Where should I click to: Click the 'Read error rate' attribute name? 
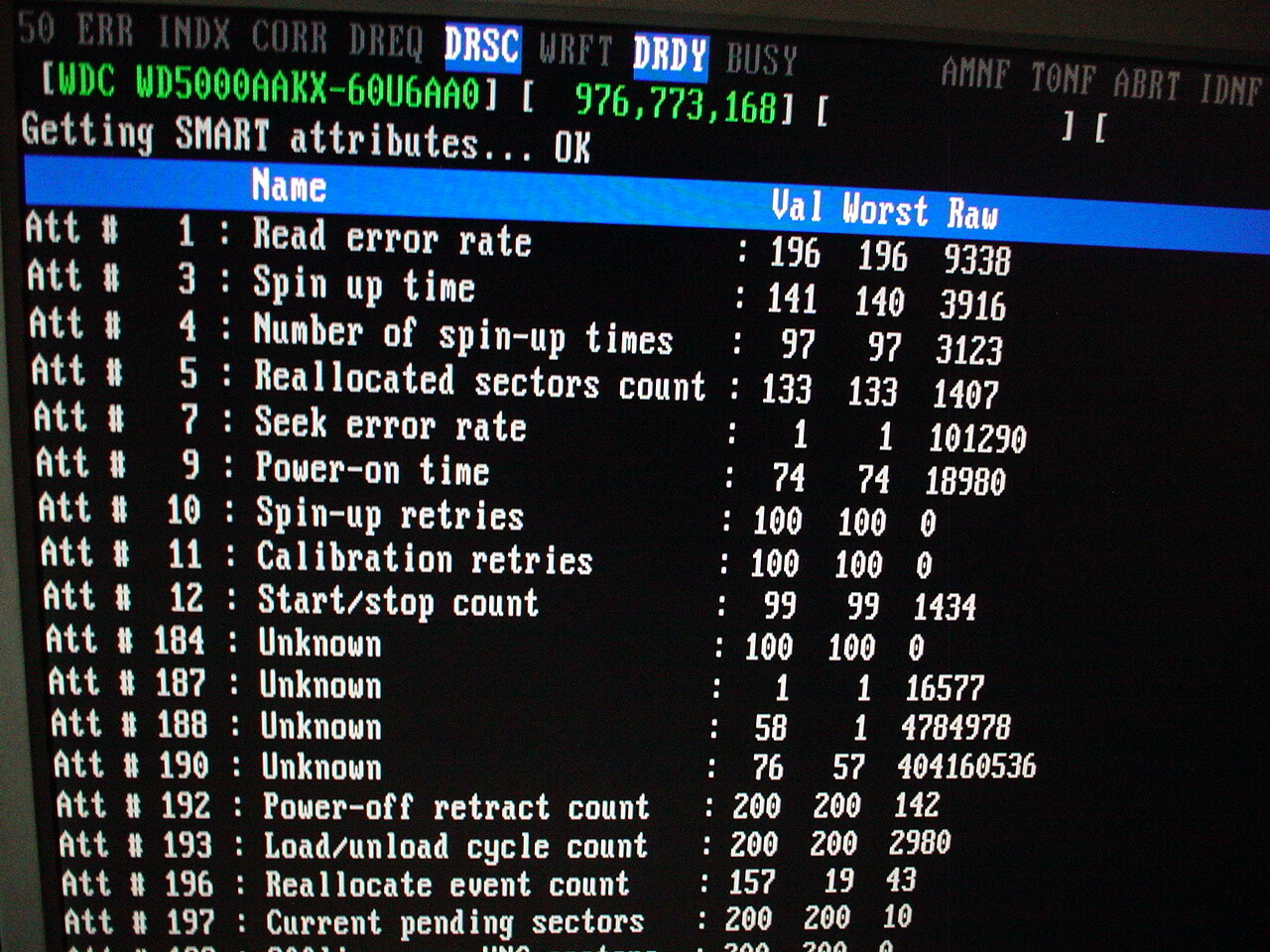(x=392, y=238)
